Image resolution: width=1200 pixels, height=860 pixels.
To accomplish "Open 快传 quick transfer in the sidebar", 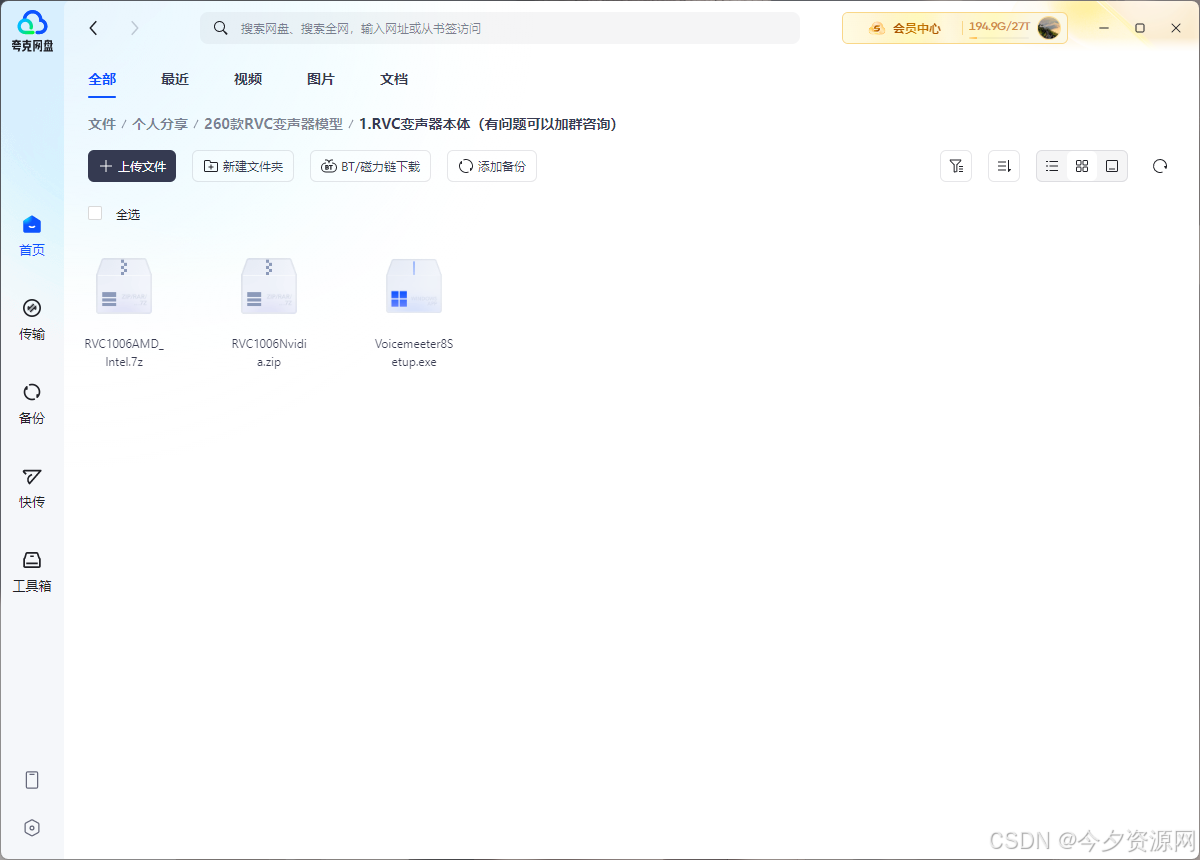I will (x=32, y=488).
